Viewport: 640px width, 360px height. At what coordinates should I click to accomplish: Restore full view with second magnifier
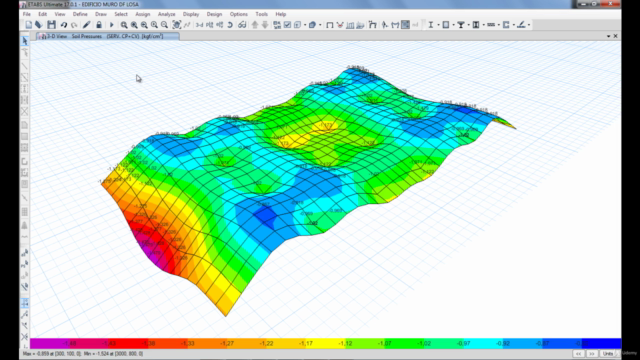coord(134,25)
